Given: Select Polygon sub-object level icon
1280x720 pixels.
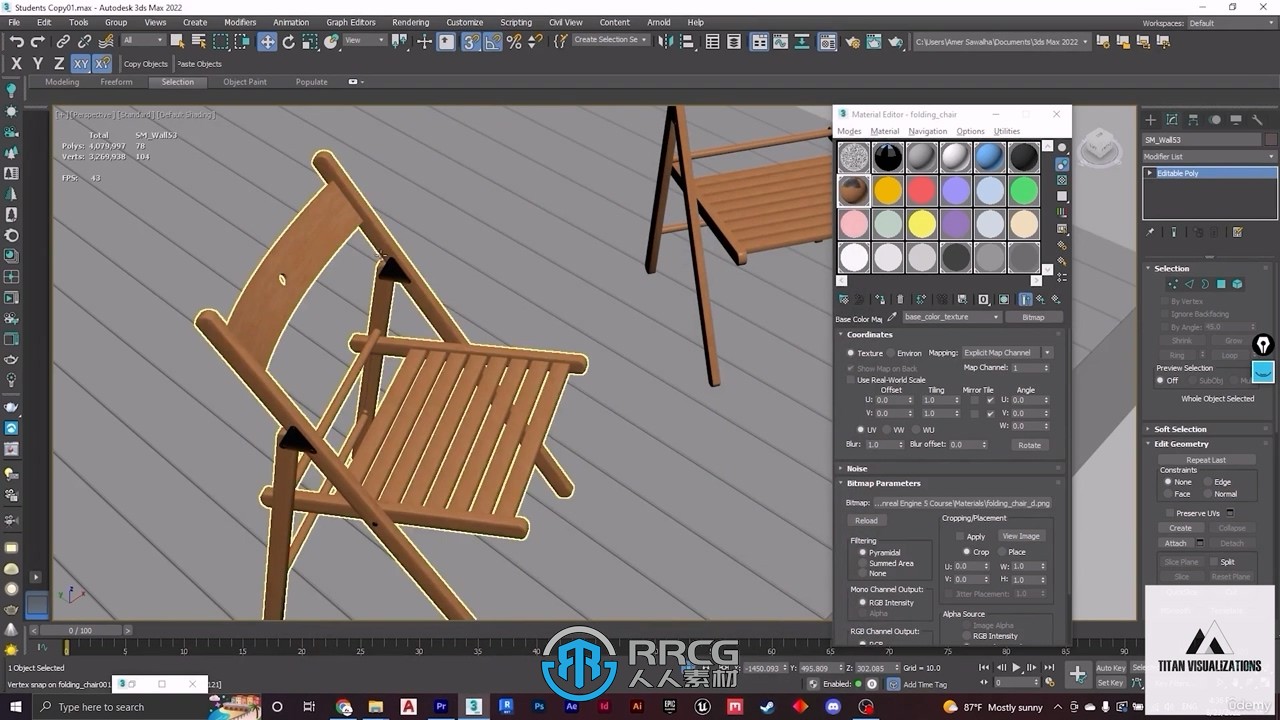Looking at the screenshot, I should point(1221,284).
